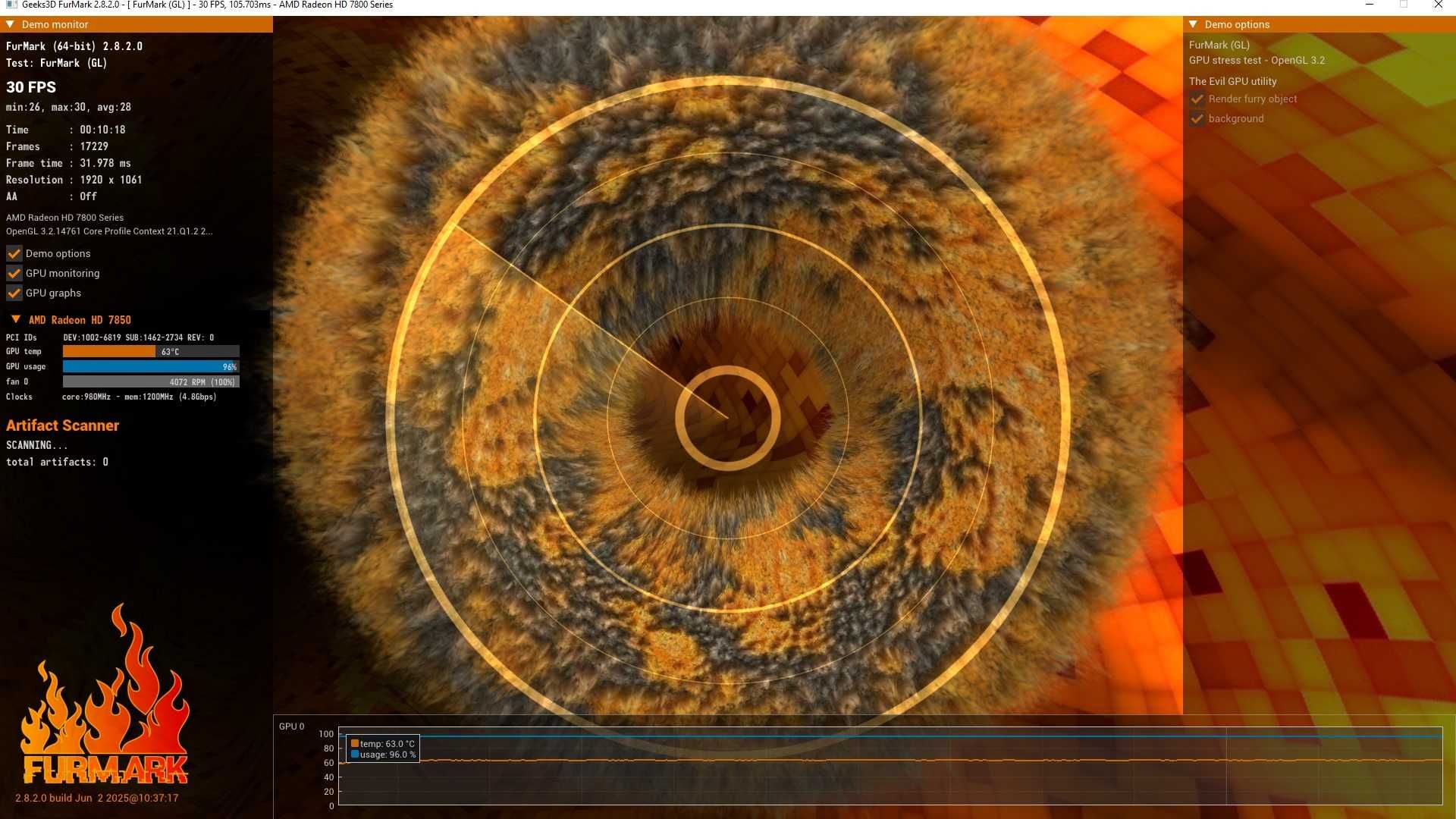
Task: Uncheck the Demo options checkbox
Action: (14, 253)
